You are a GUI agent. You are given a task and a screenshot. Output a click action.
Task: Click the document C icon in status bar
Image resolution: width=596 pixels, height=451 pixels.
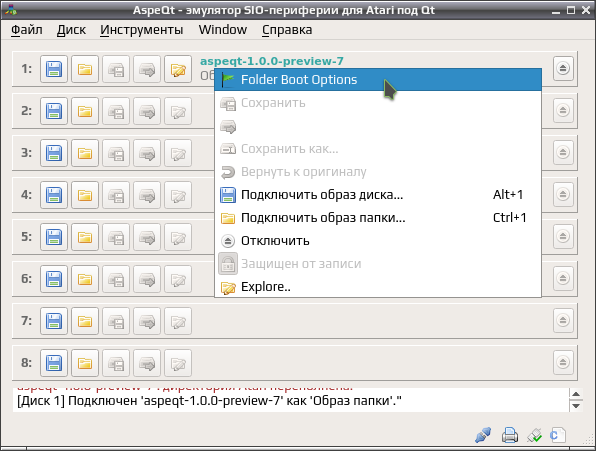point(558,435)
